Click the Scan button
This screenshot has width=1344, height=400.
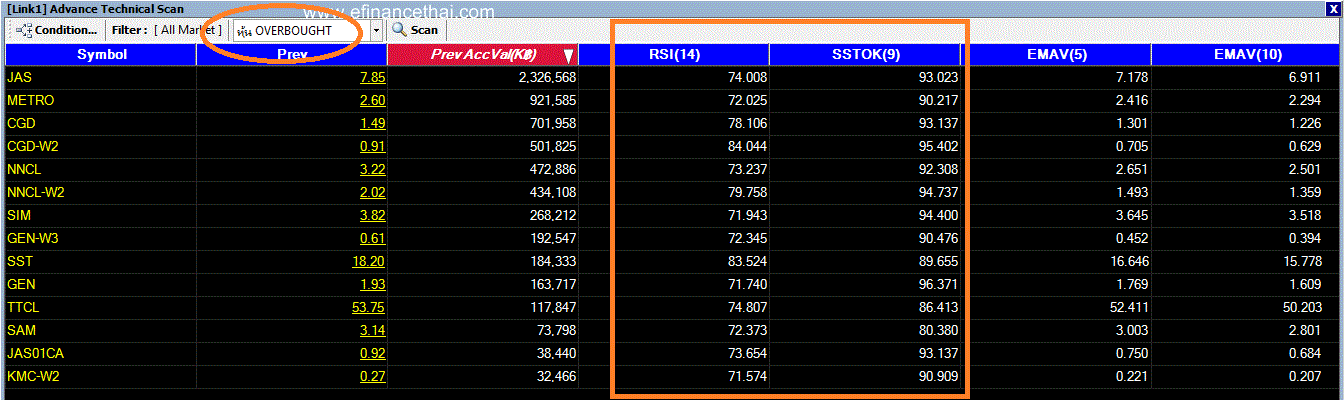point(415,30)
